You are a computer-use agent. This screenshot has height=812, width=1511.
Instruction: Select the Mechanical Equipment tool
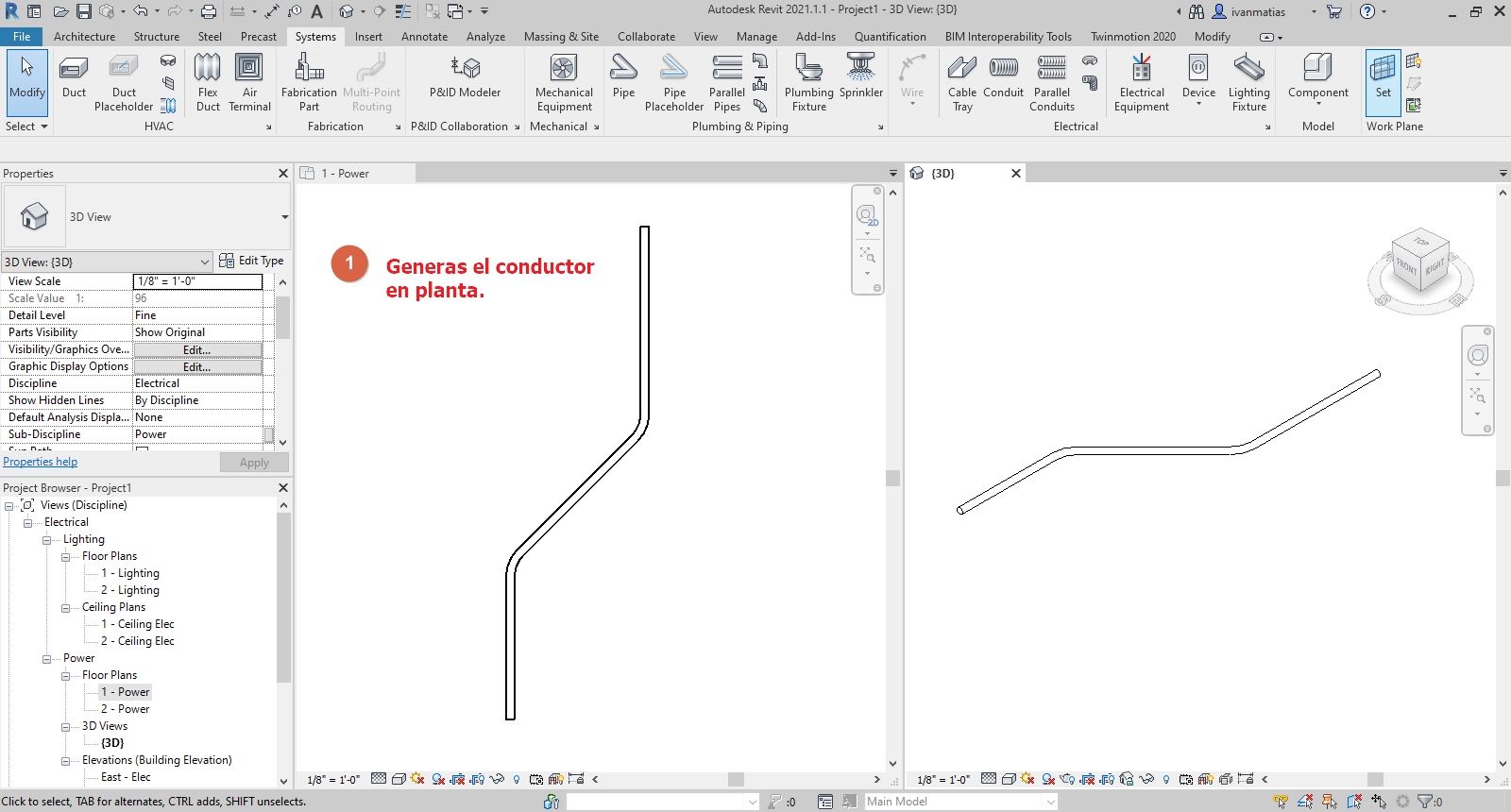click(x=564, y=83)
